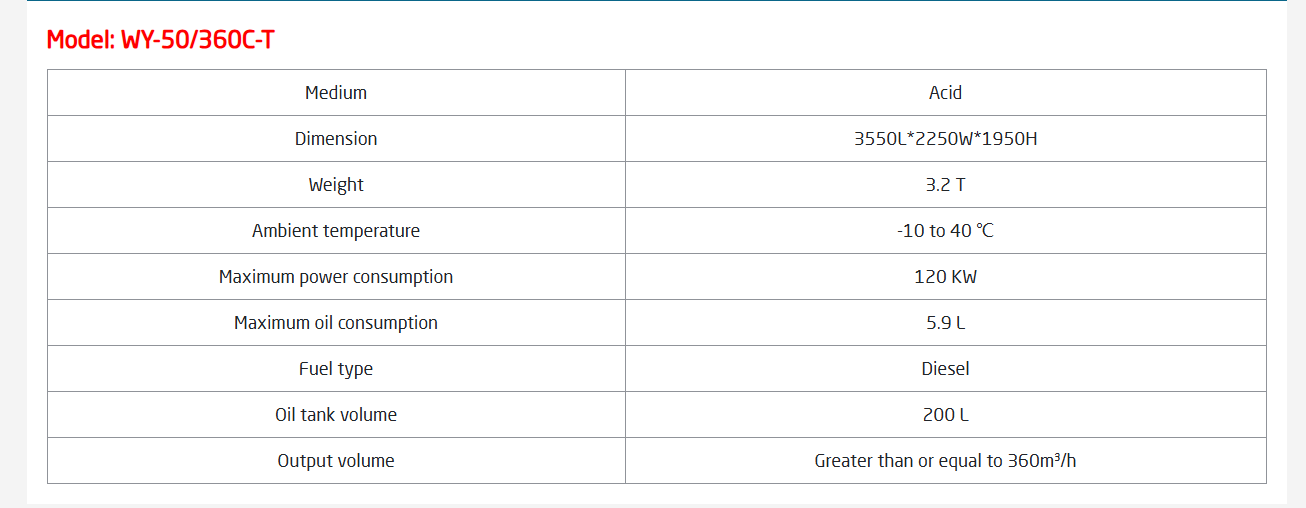Select the 120 KW value cell
1306x508 pixels.
946,277
